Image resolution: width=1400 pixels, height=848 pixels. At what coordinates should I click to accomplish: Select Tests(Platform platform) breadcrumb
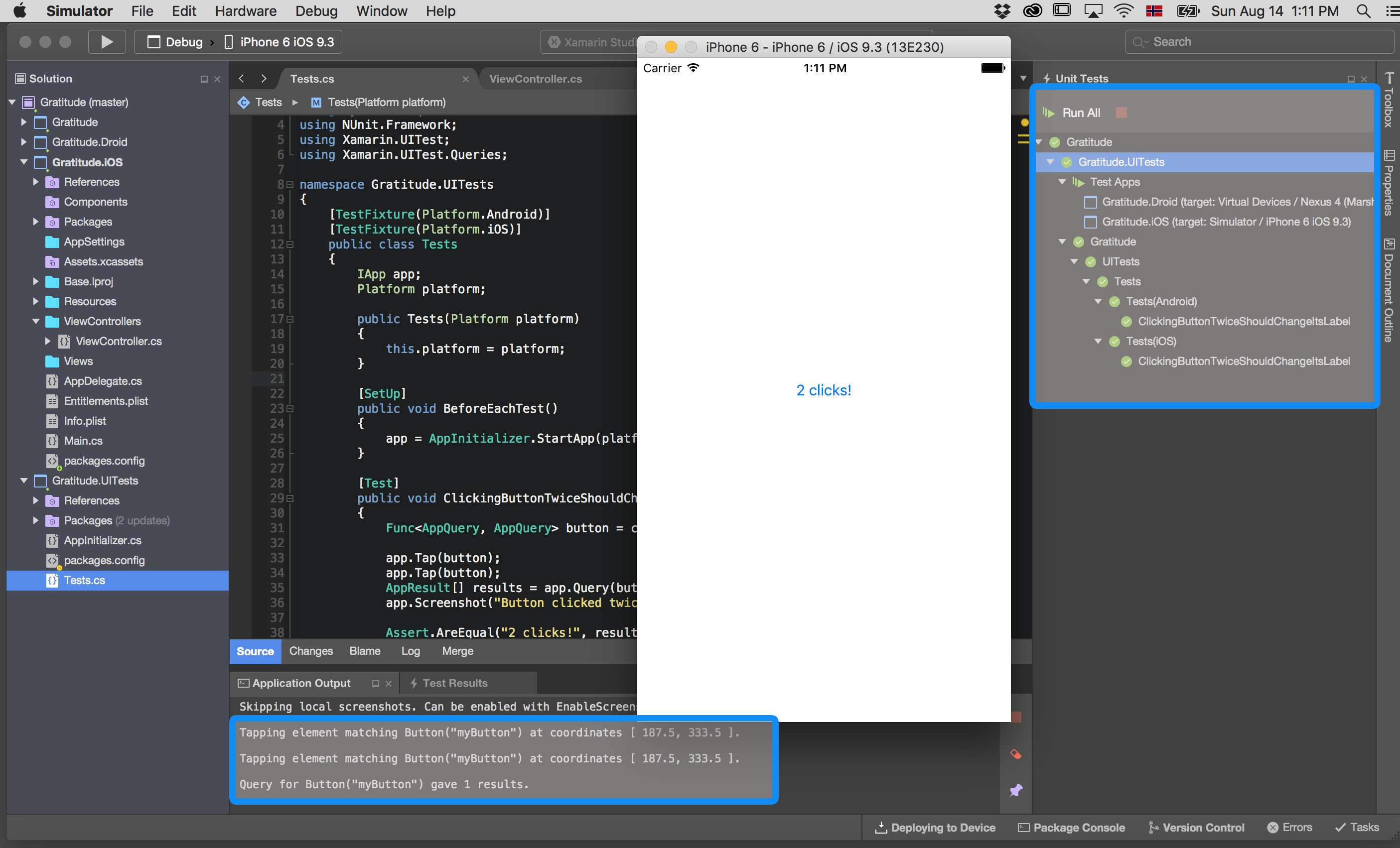coord(379,102)
